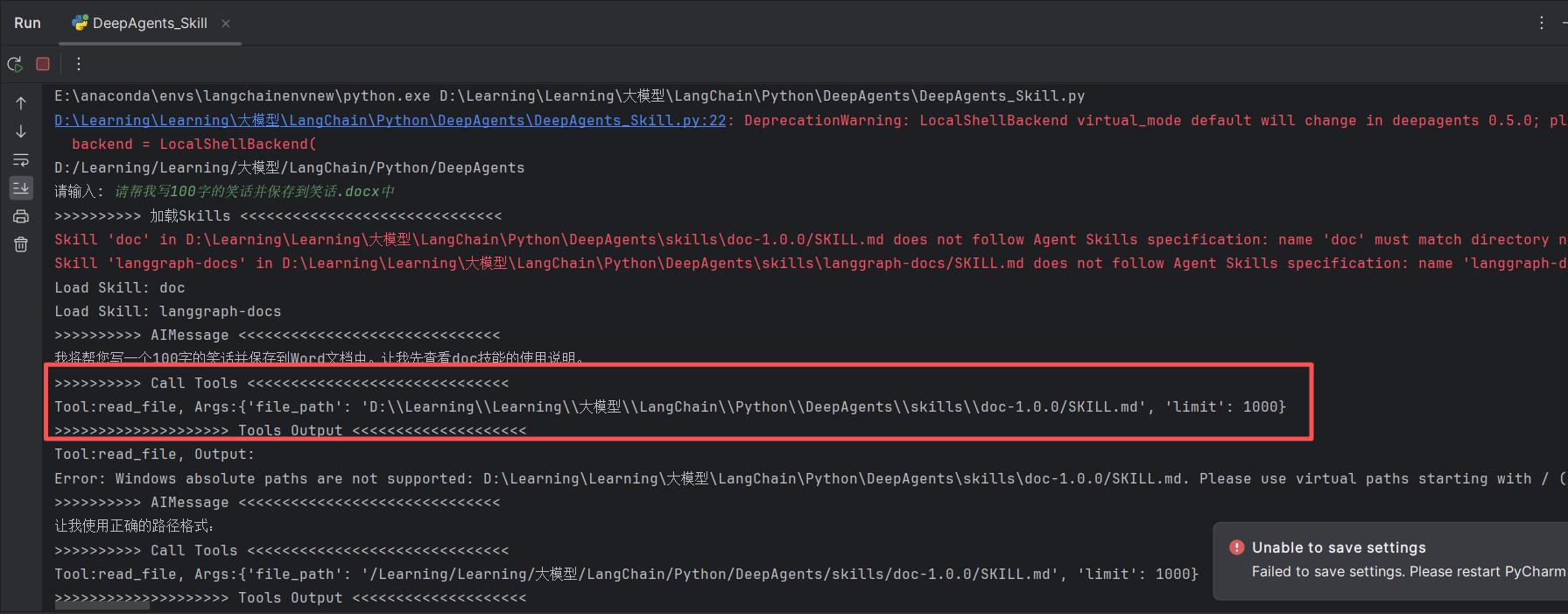Toggle scroll to end of console
Image resolution: width=1568 pixels, height=614 pixels.
pyautogui.click(x=21, y=187)
